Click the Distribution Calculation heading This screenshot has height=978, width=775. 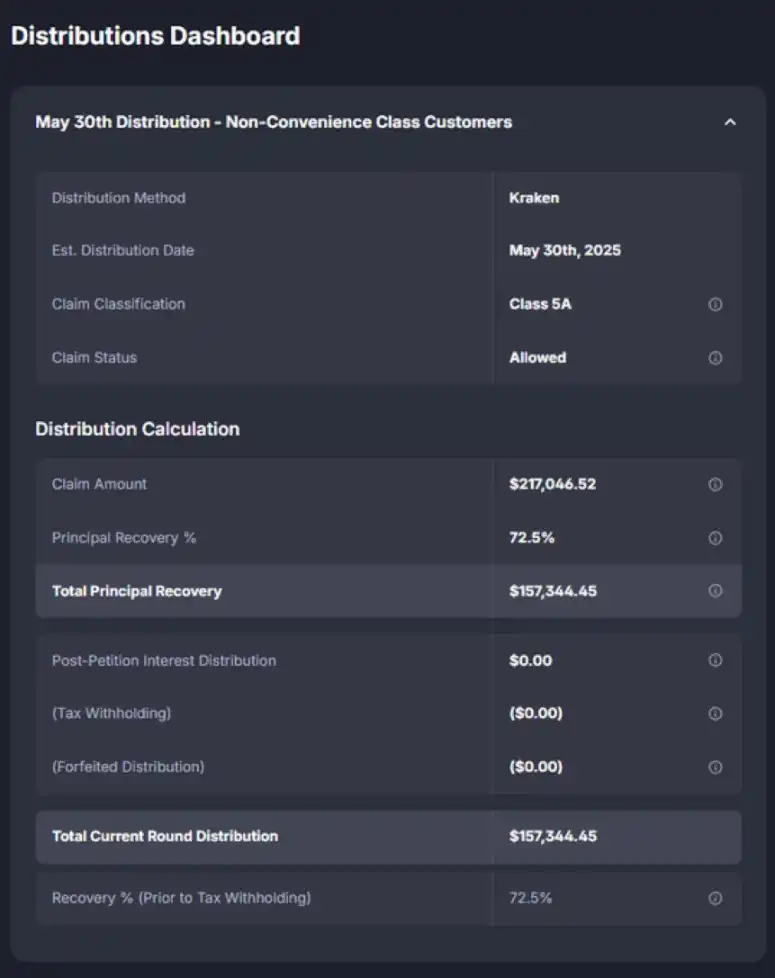pos(137,429)
